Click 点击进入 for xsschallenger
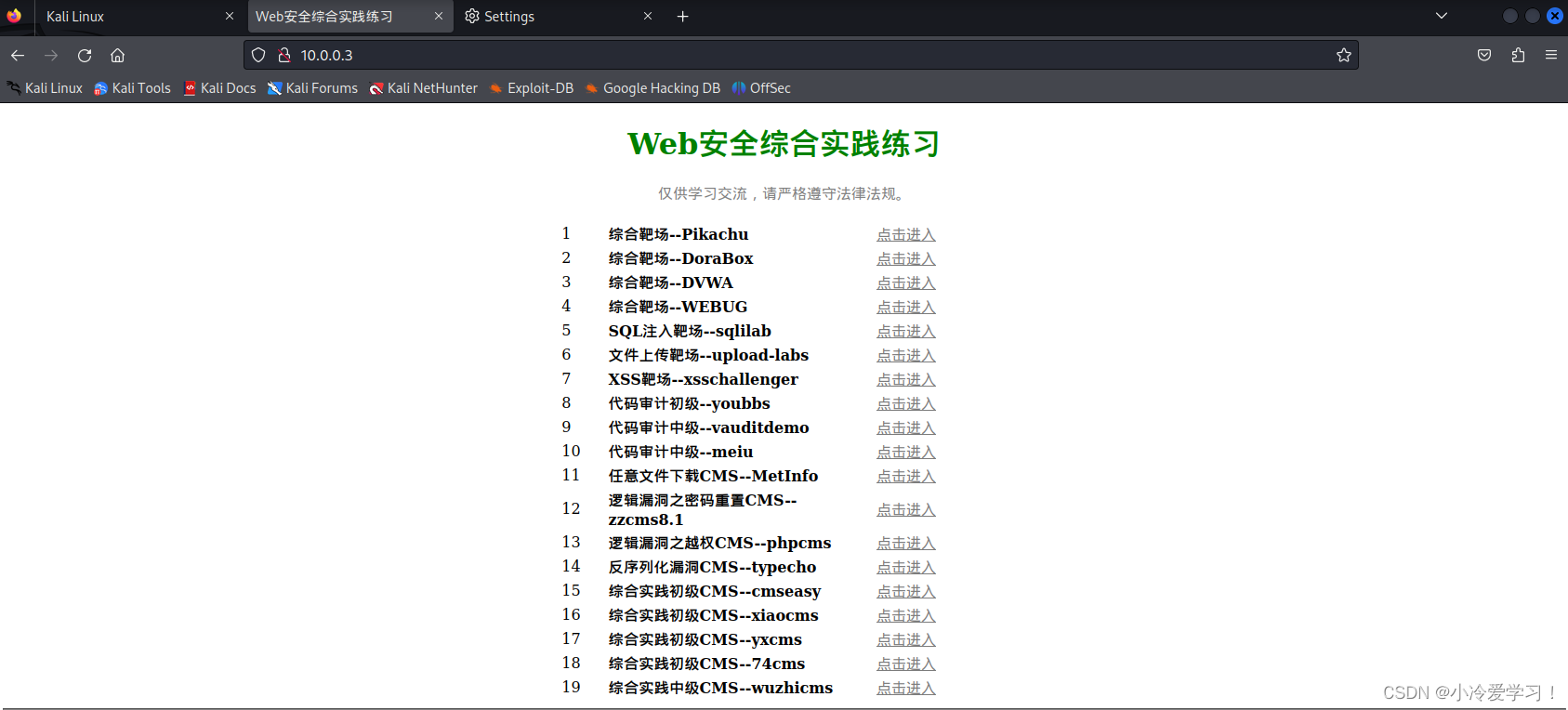The height and width of the screenshot is (710, 1568). [906, 380]
